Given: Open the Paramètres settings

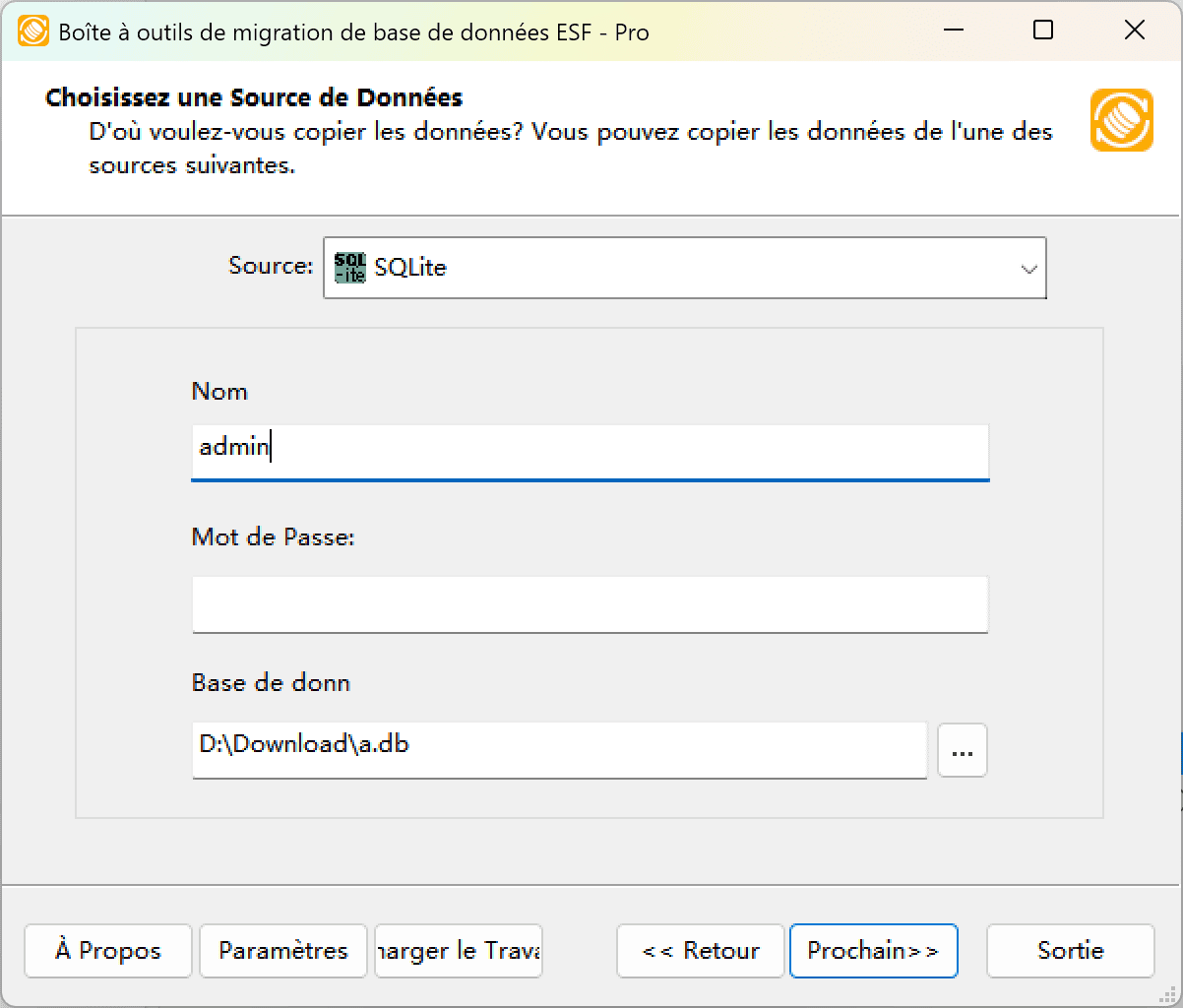Looking at the screenshot, I should click(282, 951).
